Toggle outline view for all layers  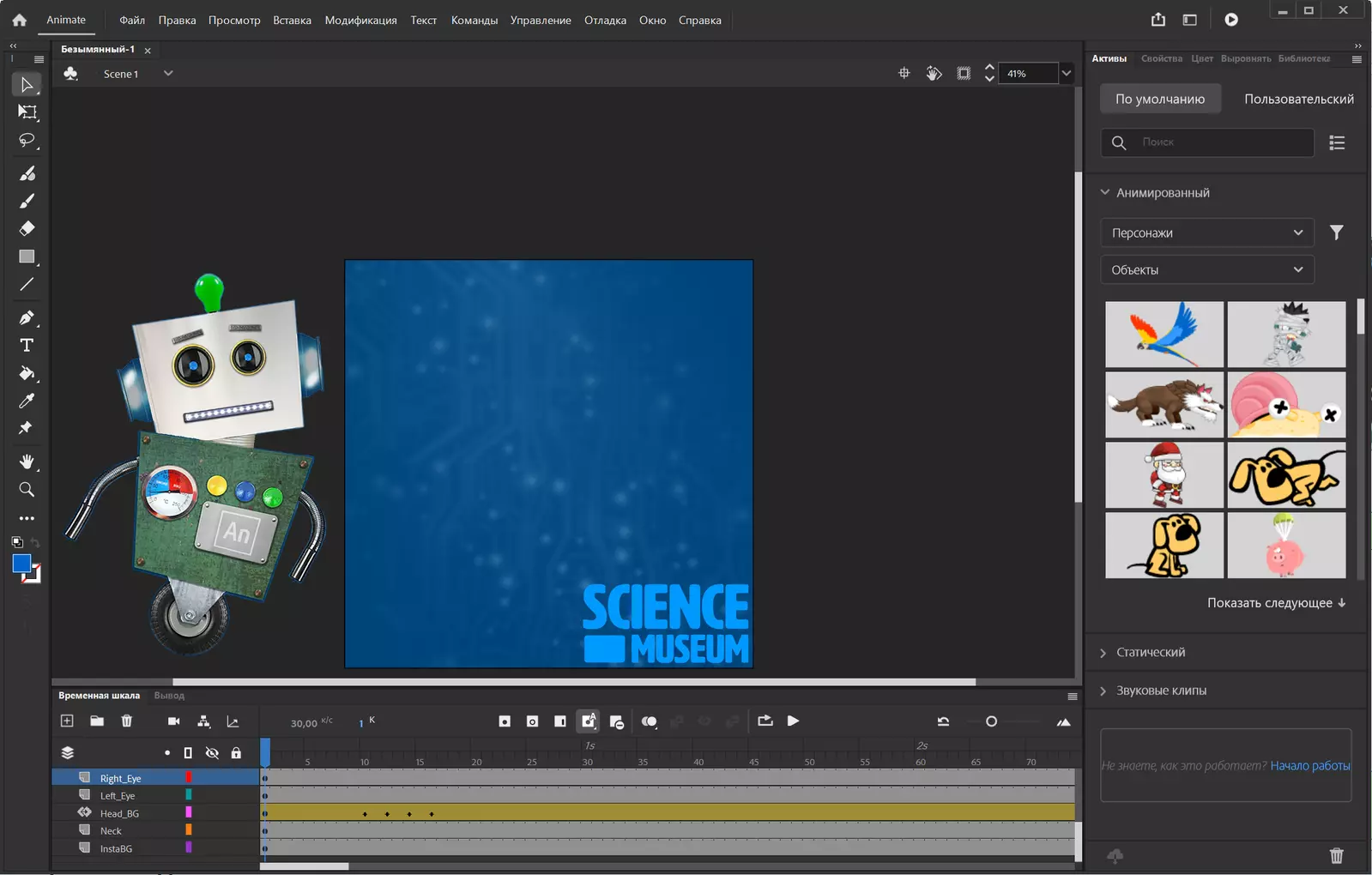click(x=188, y=753)
